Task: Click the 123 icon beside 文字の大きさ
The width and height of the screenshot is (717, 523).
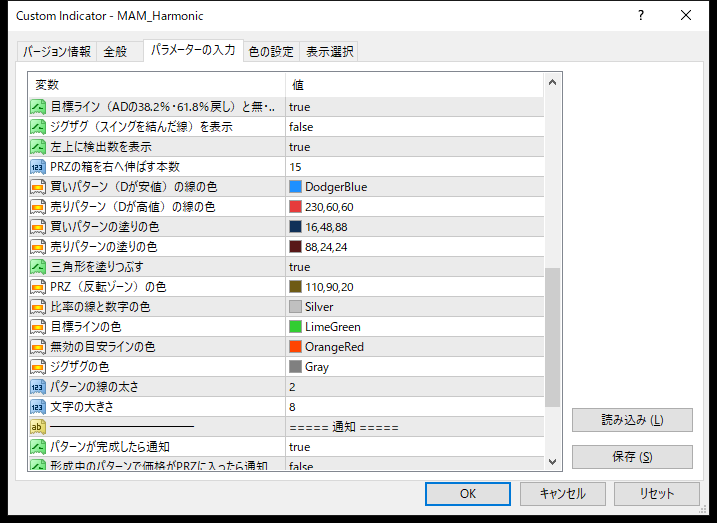Action: tap(38, 407)
